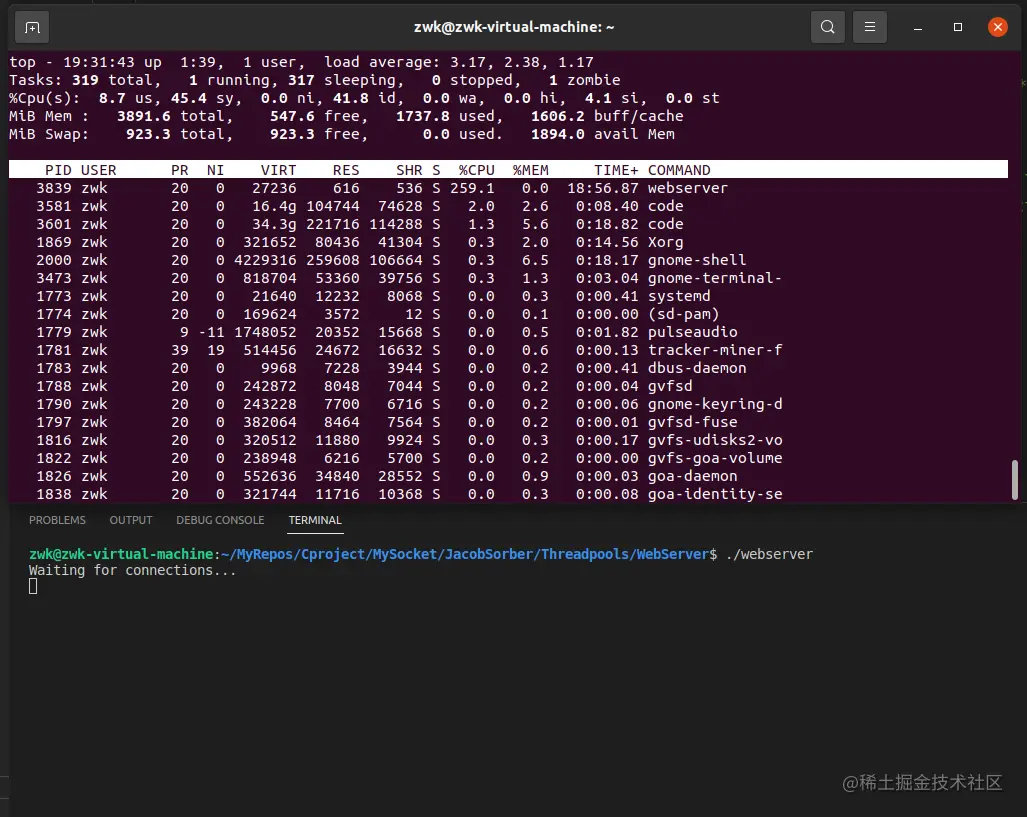Click the zwk@zwk-virtual-machine window title
The height and width of the screenshot is (817, 1027).
514,27
